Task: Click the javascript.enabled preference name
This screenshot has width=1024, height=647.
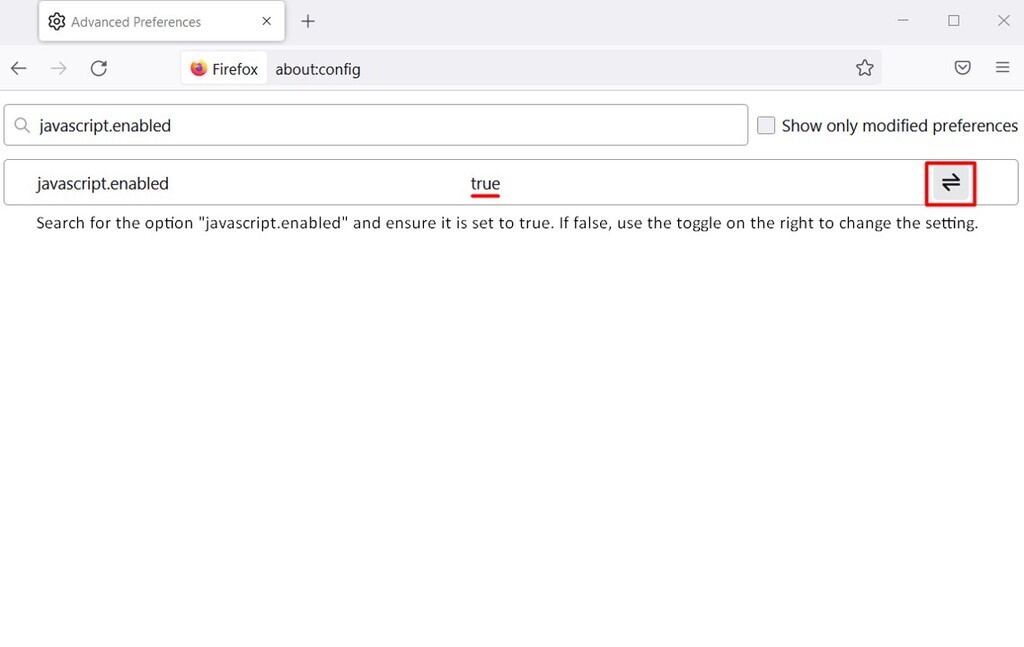Action: coord(103,183)
